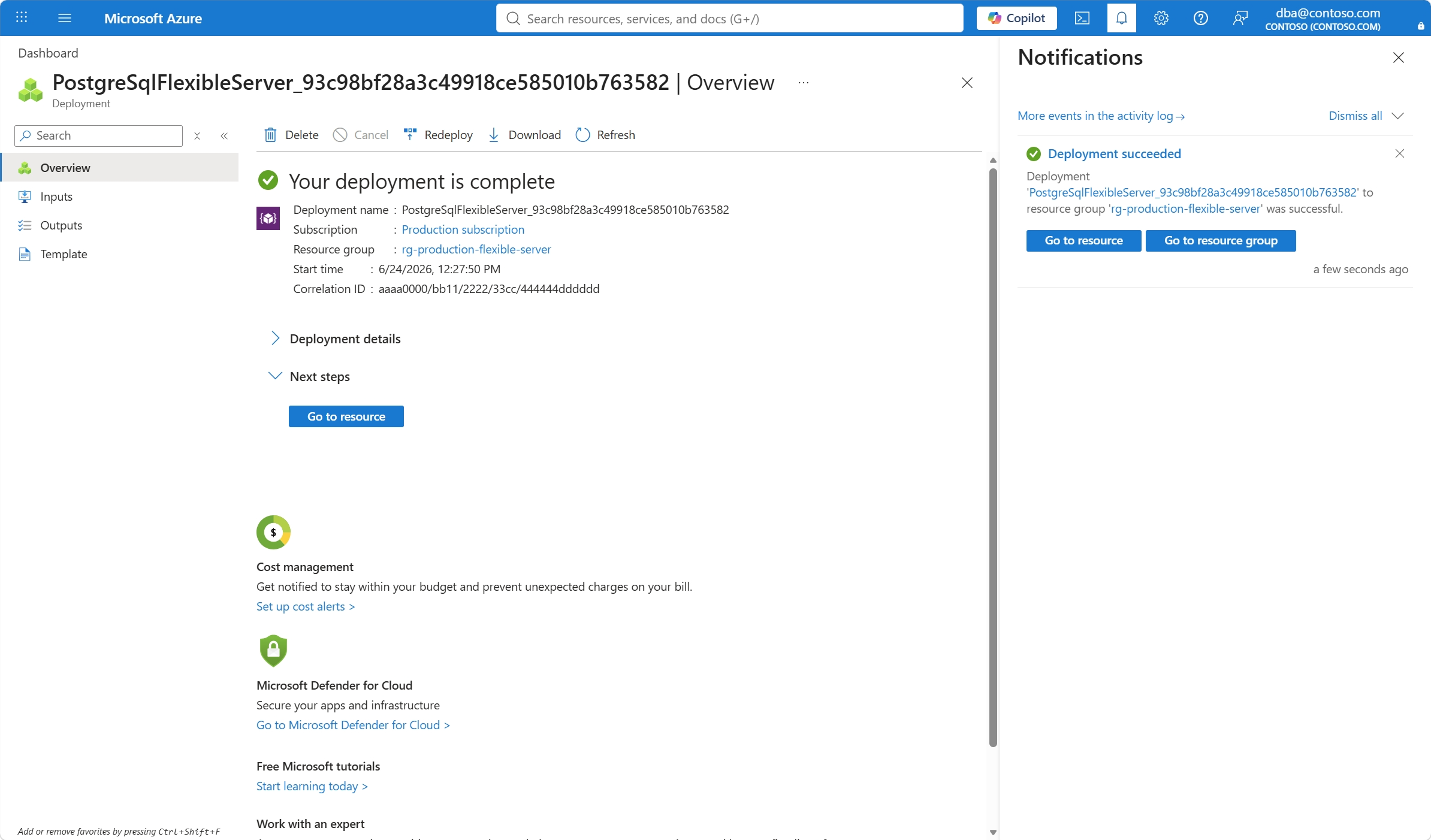
Task: Open the Help question mark icon
Action: pos(1201,18)
